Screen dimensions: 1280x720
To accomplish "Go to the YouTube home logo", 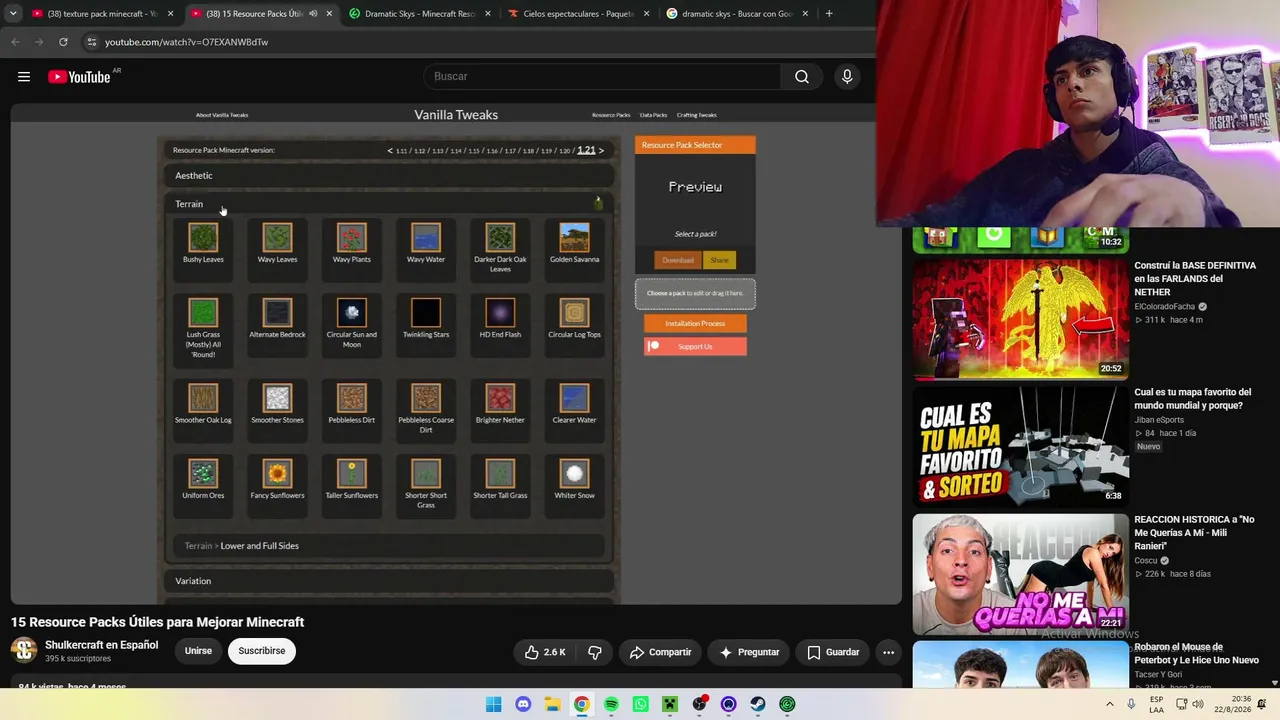I will tap(79, 77).
